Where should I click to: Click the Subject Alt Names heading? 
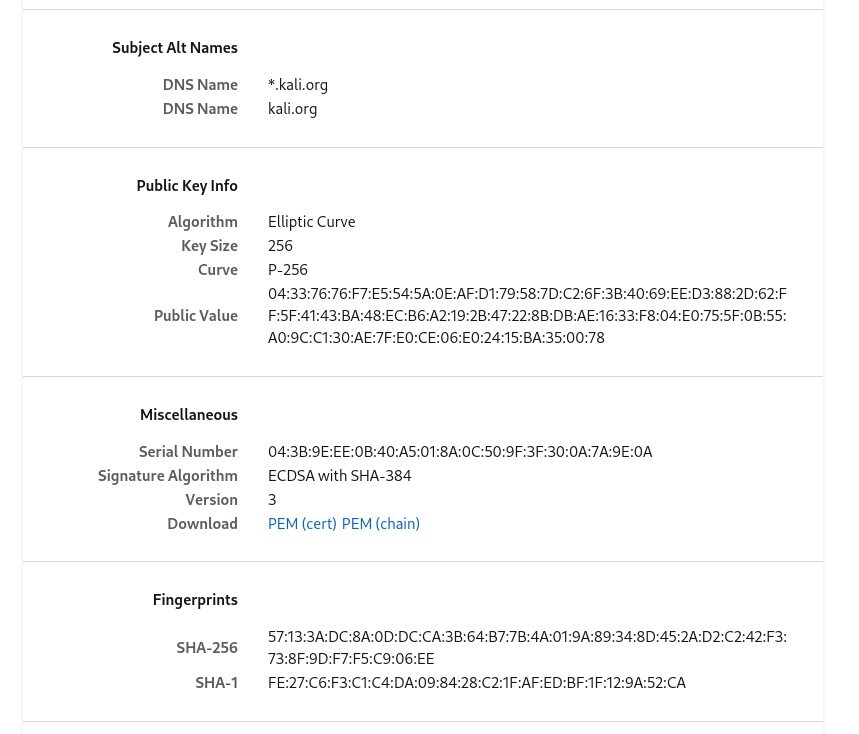tap(175, 48)
